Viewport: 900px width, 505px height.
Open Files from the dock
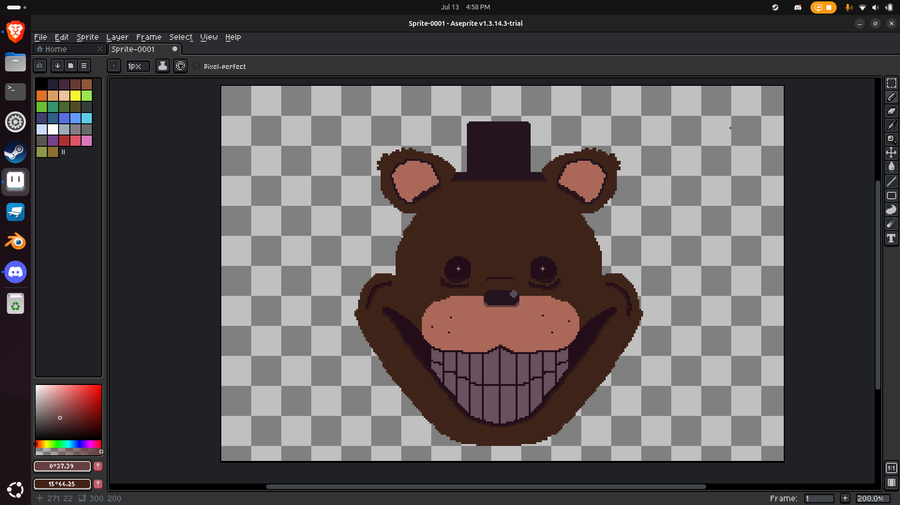(x=15, y=62)
